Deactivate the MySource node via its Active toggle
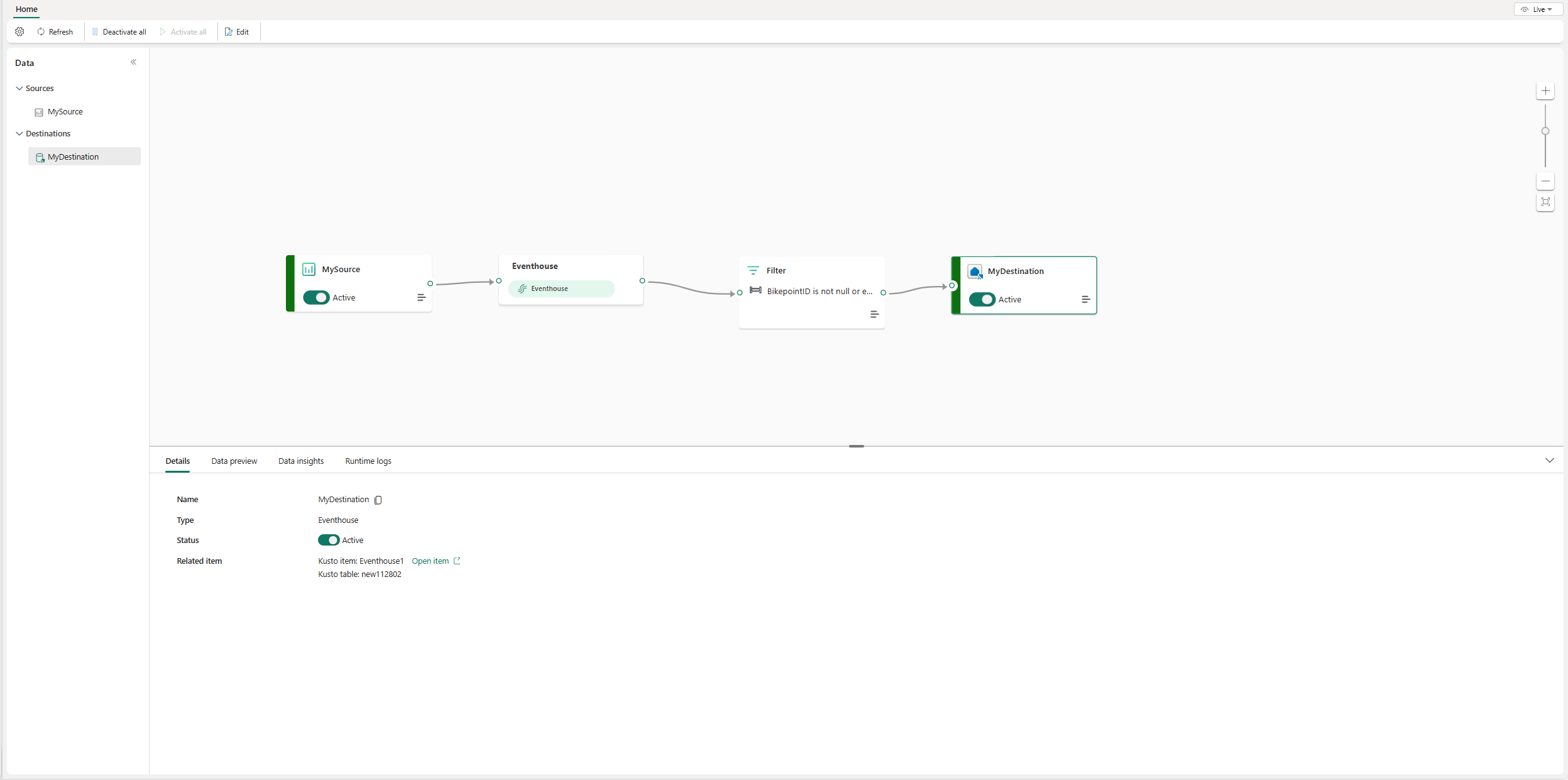Viewport: 1568px width, 780px height. (315, 297)
